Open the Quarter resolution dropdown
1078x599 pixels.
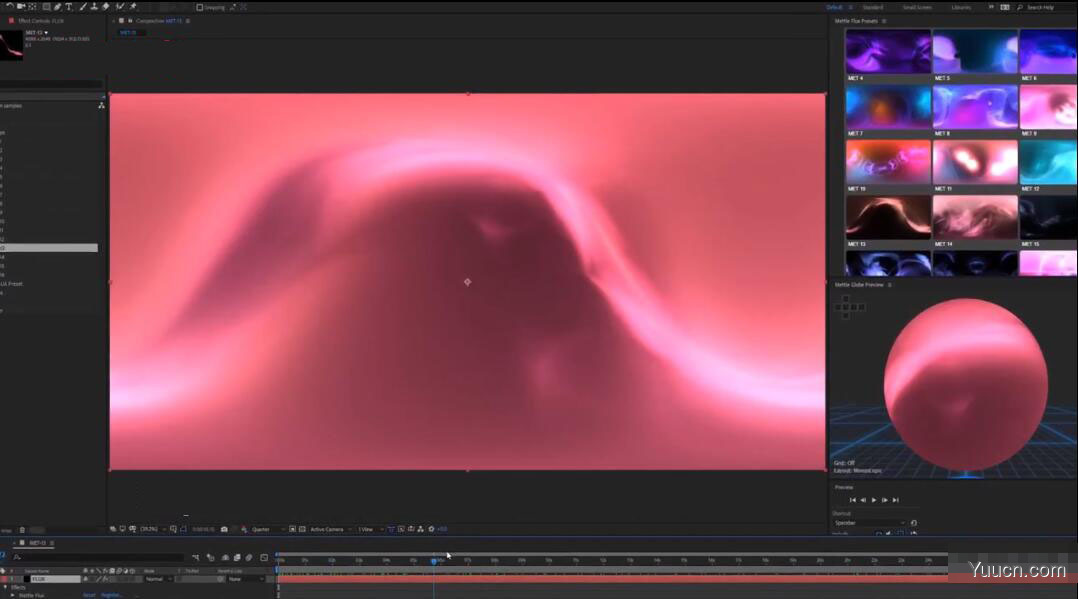pos(267,530)
